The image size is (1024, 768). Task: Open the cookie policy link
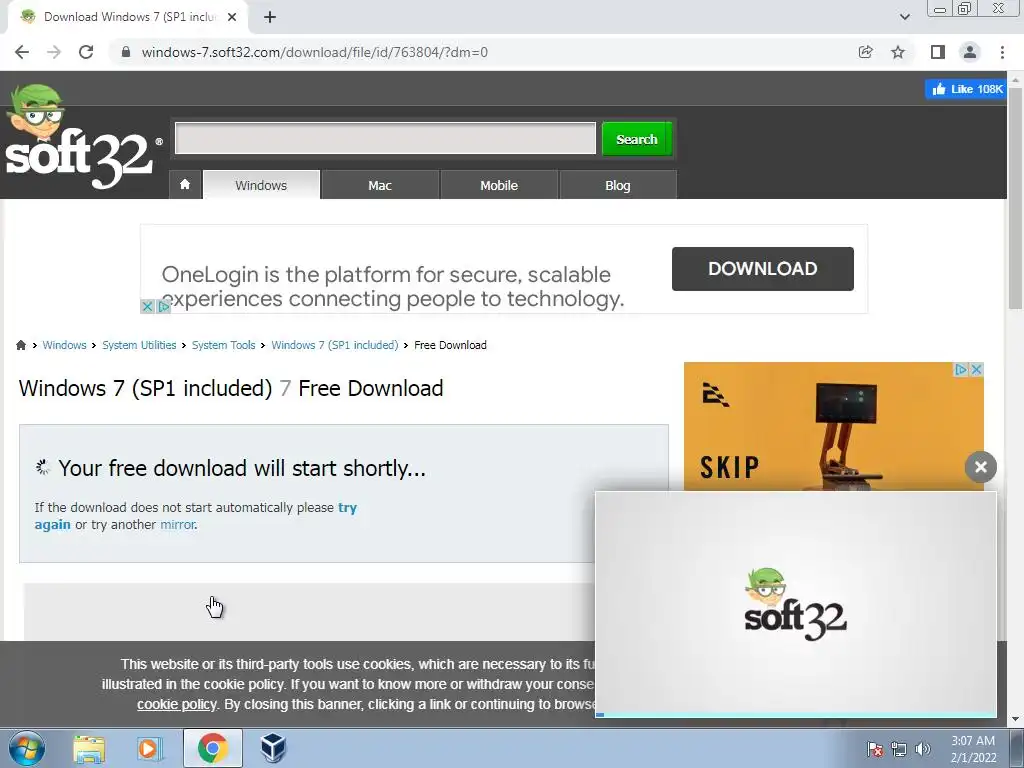pos(176,704)
